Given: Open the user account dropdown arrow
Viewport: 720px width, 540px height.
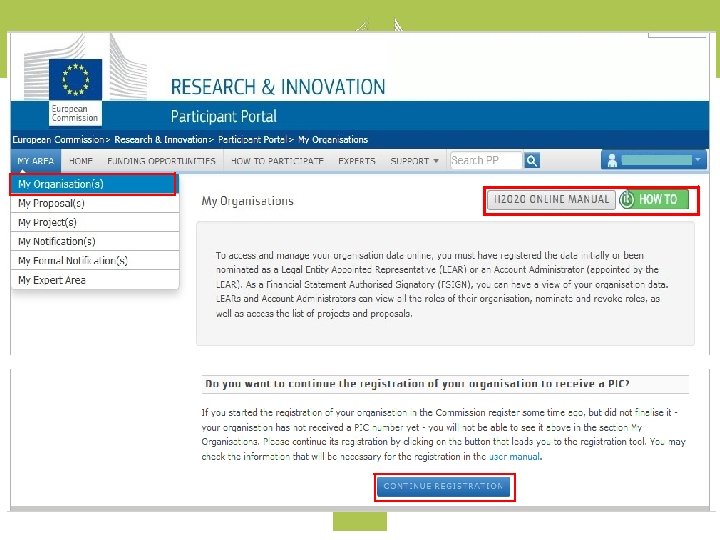Looking at the screenshot, I should tap(698, 160).
